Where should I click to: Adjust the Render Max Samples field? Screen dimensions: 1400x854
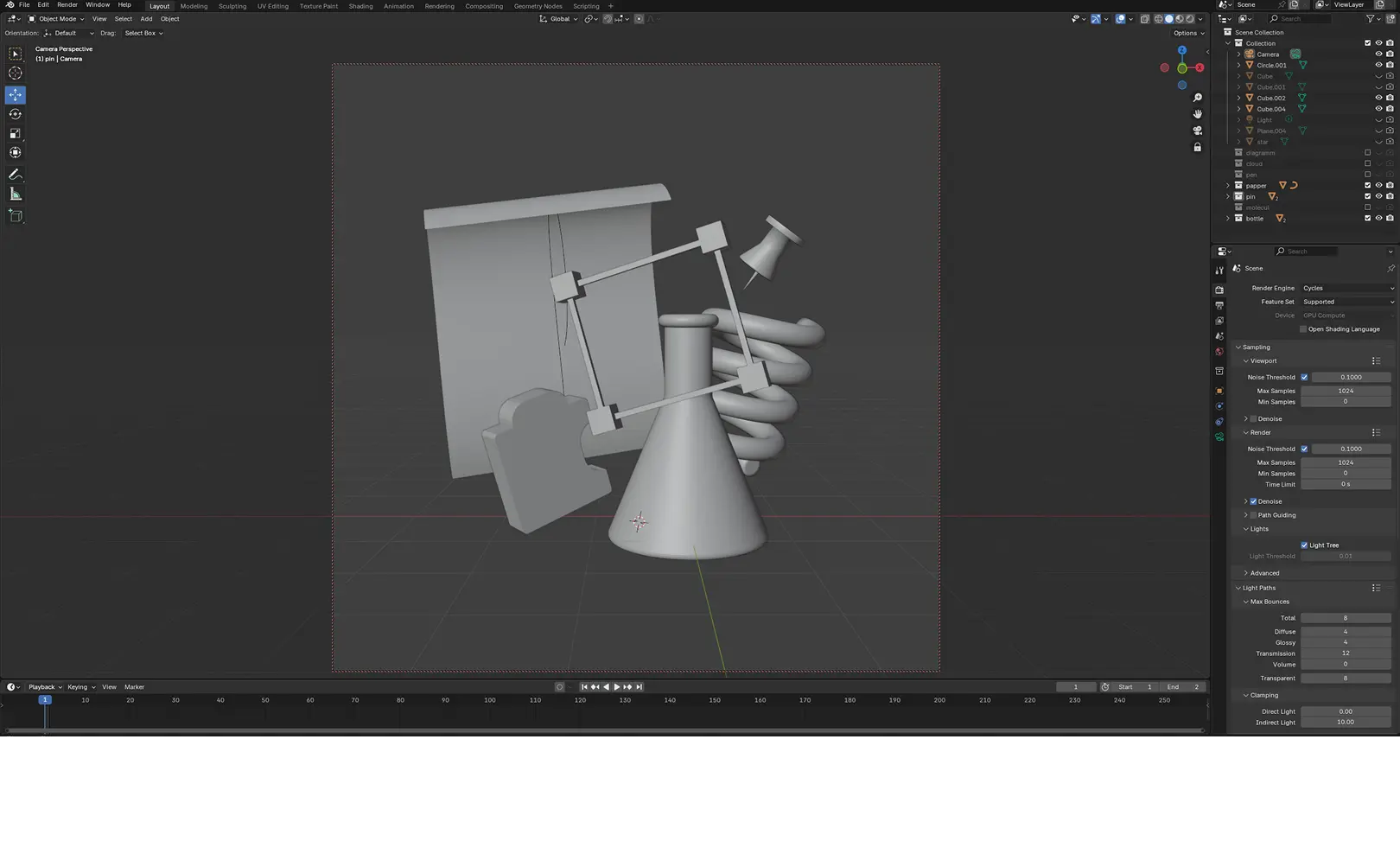[x=1346, y=462]
